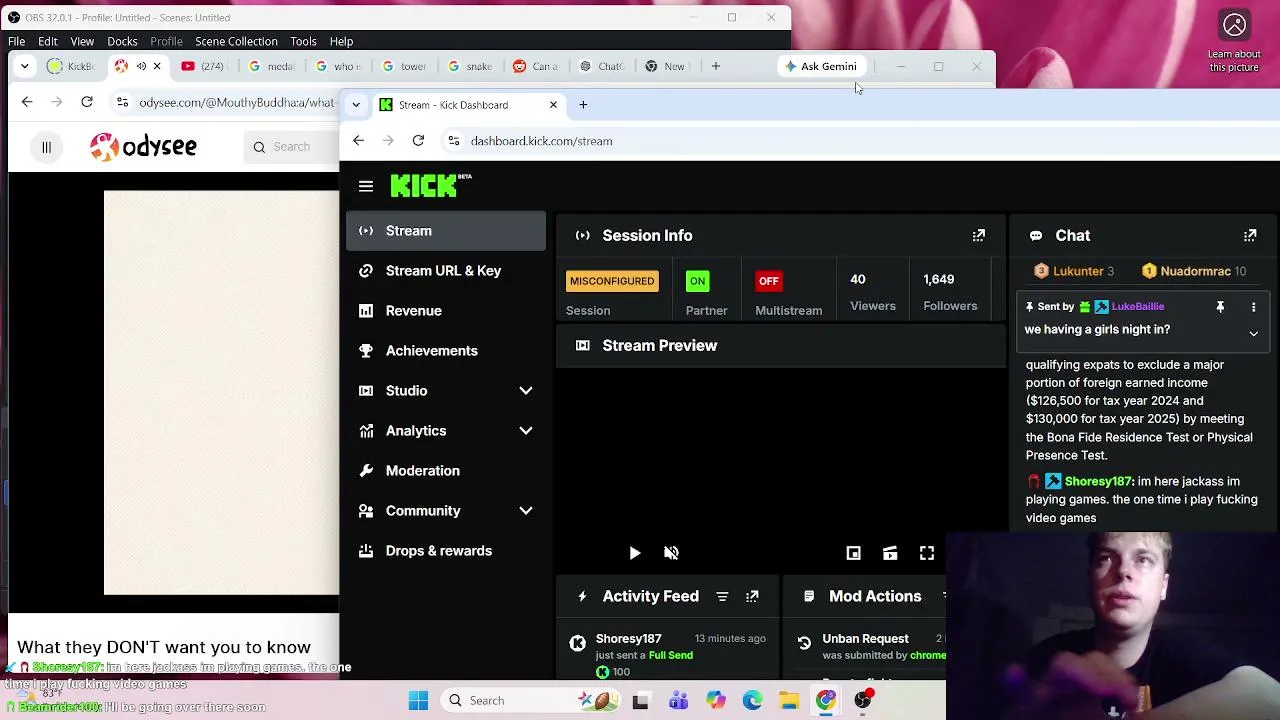Open picture-in-picture for the stream preview
1280x720 pixels.
(853, 553)
